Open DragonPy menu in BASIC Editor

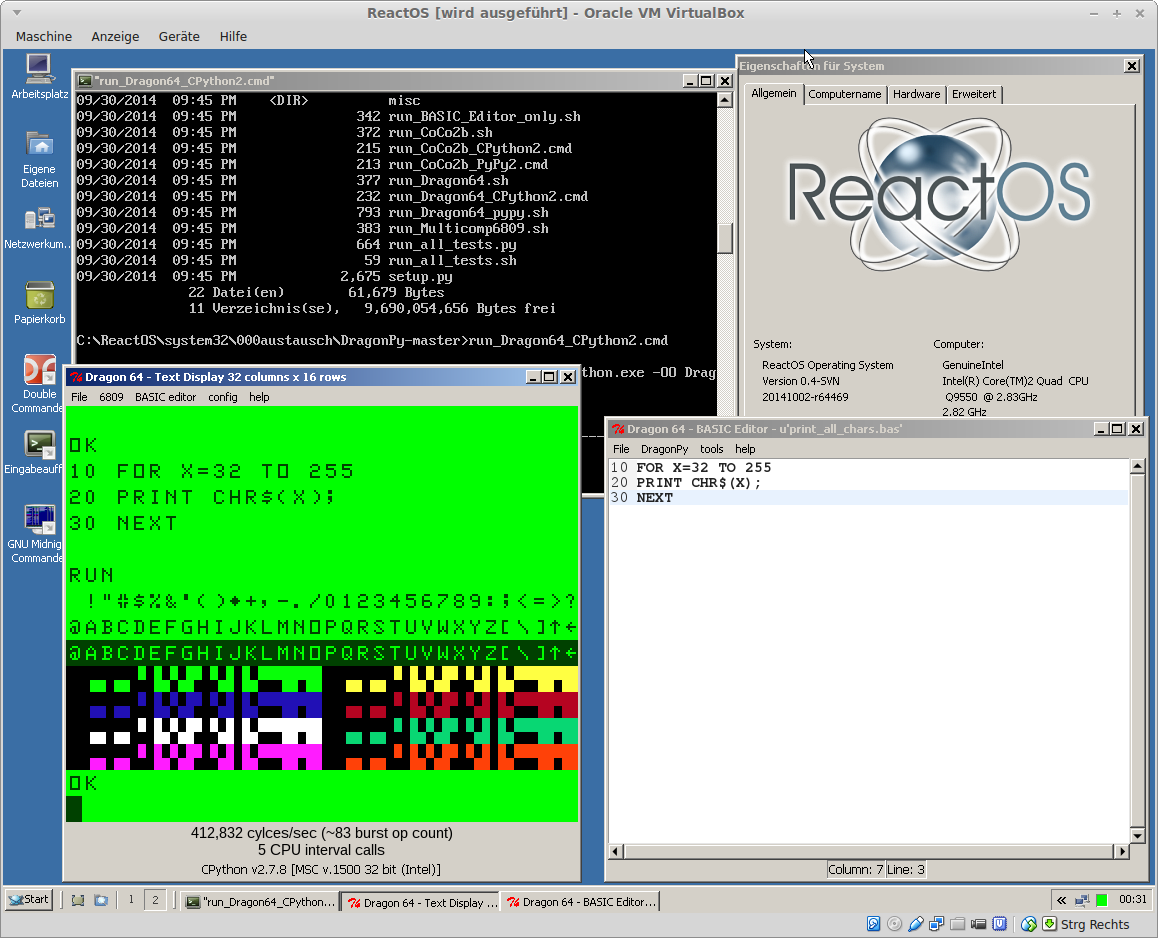[x=664, y=449]
